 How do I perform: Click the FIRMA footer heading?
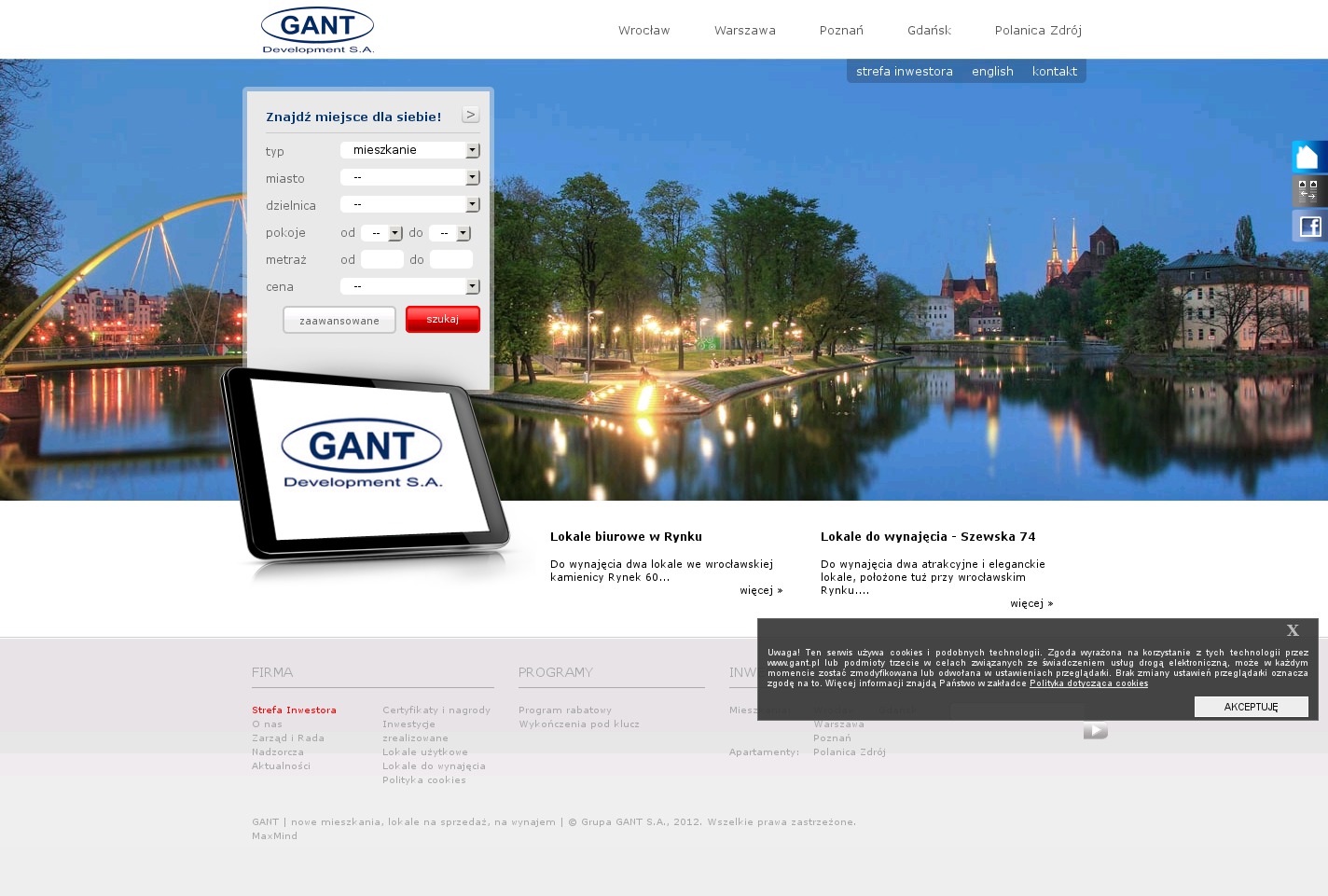click(272, 672)
